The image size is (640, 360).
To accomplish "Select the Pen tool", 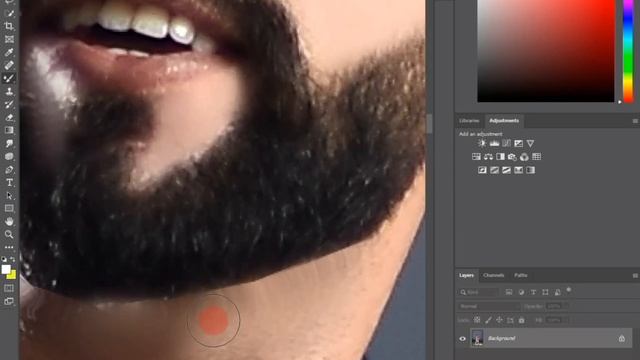I will pos(9,169).
